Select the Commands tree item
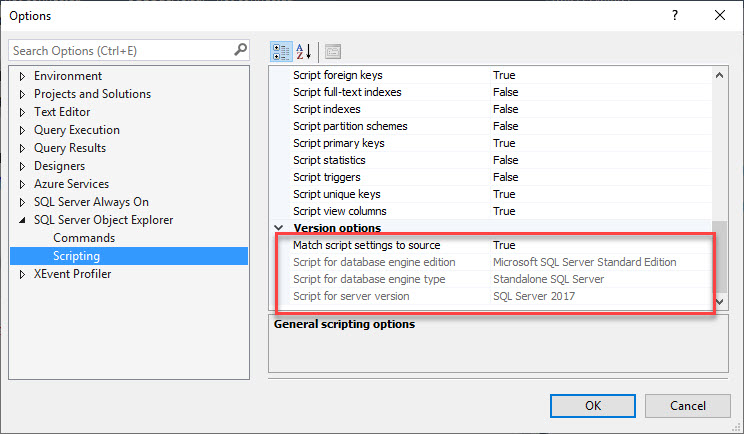 [84, 238]
